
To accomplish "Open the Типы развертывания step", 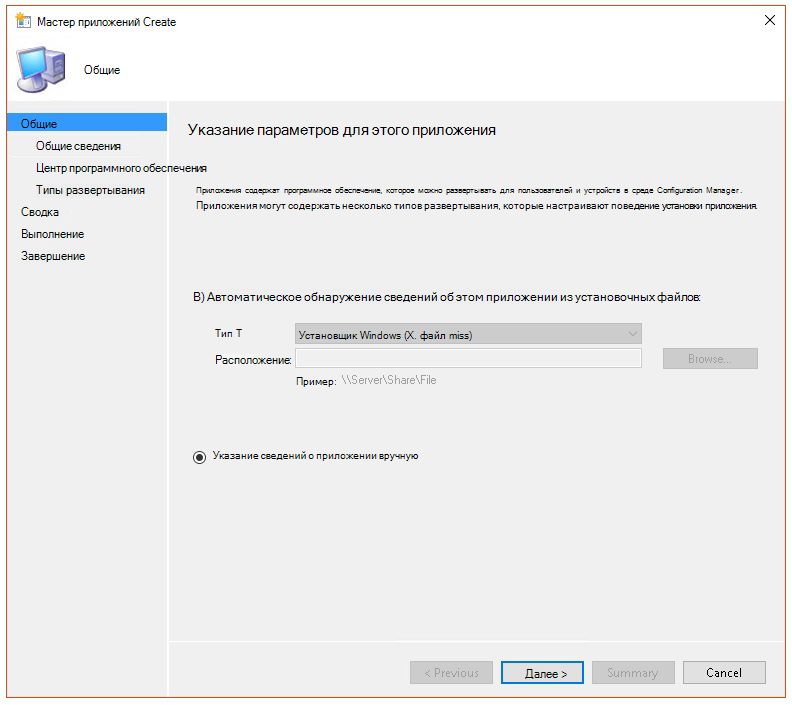I will tap(90, 190).
